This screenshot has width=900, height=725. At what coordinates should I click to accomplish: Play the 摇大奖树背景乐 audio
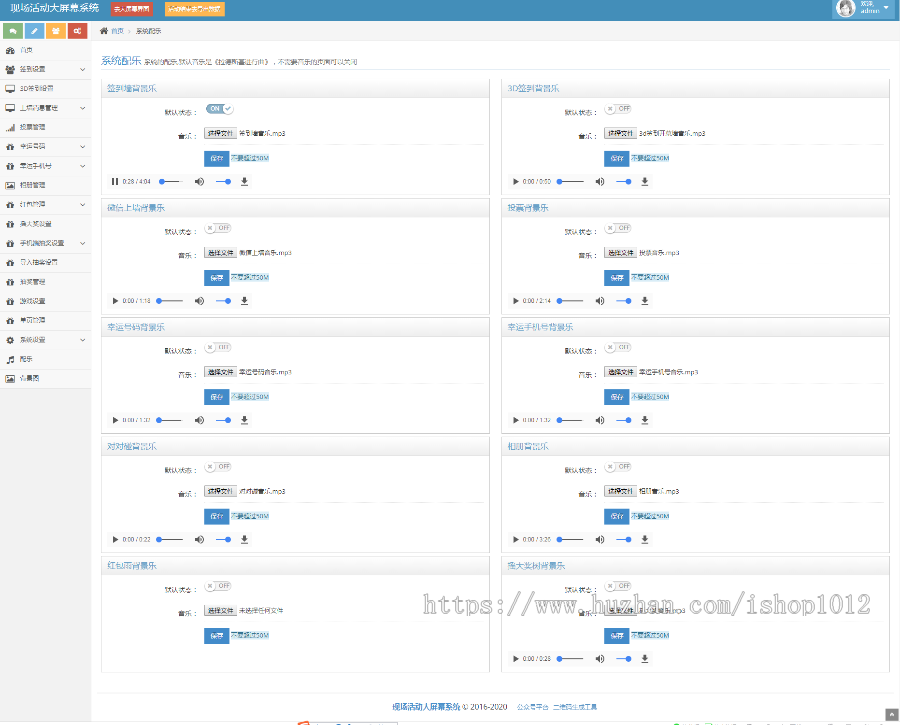click(515, 659)
